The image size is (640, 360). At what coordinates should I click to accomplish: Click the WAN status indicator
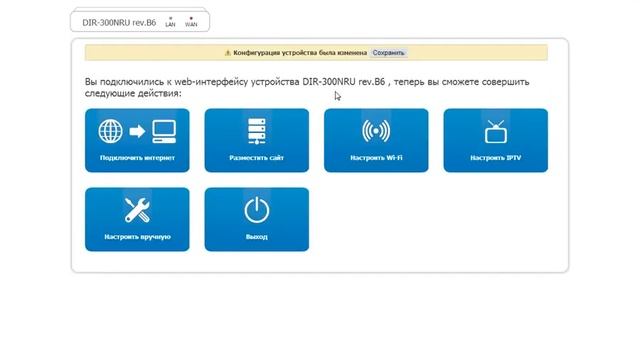tap(191, 22)
